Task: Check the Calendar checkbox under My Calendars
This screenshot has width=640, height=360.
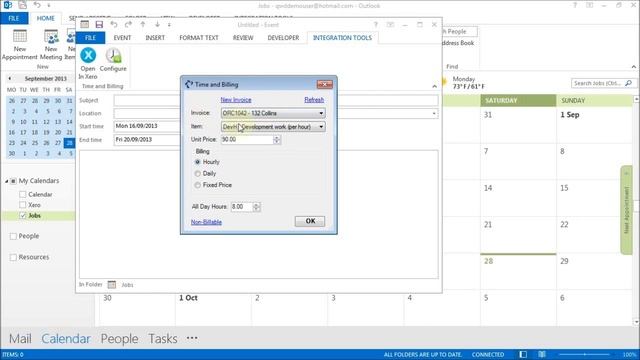Action: point(23,194)
